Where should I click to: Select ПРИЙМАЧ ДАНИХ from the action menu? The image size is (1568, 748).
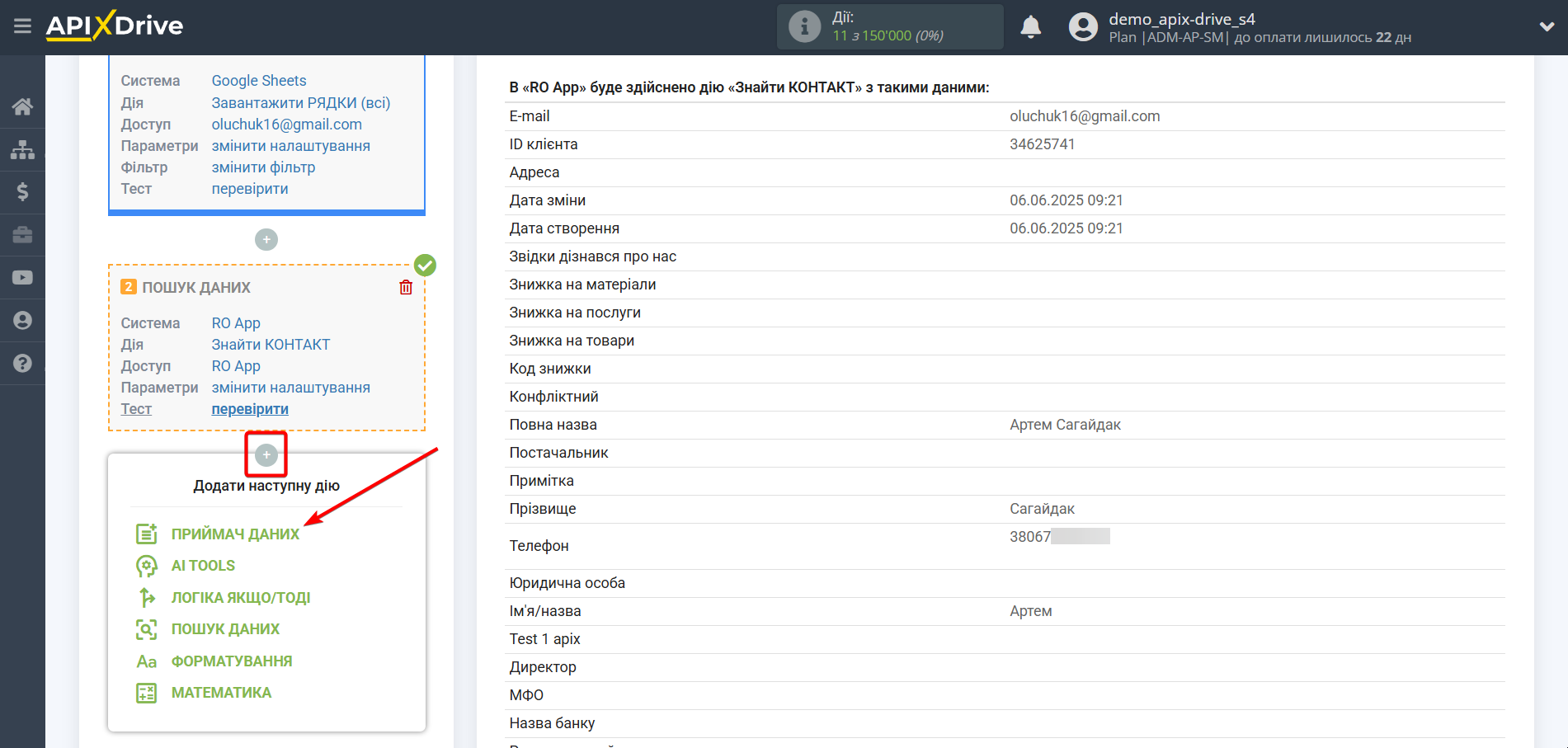point(234,534)
